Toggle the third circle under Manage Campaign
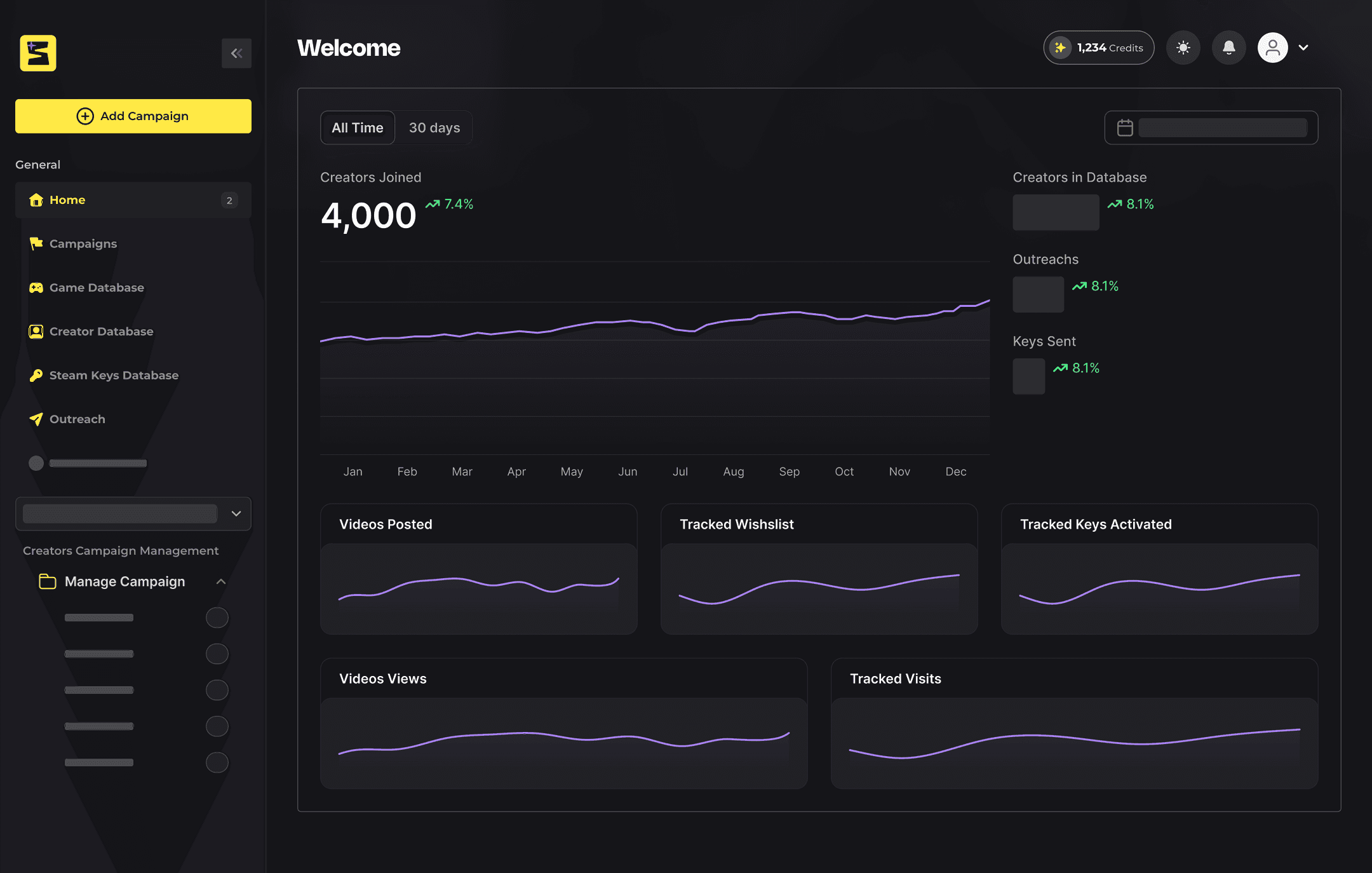 [217, 690]
